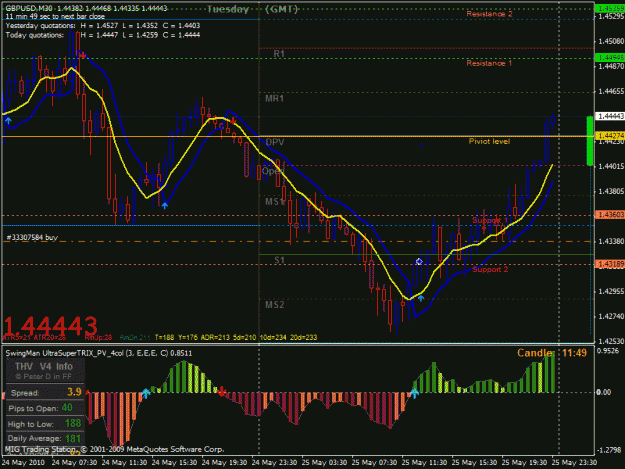Click the Pips to Open 40 row

tap(45, 408)
